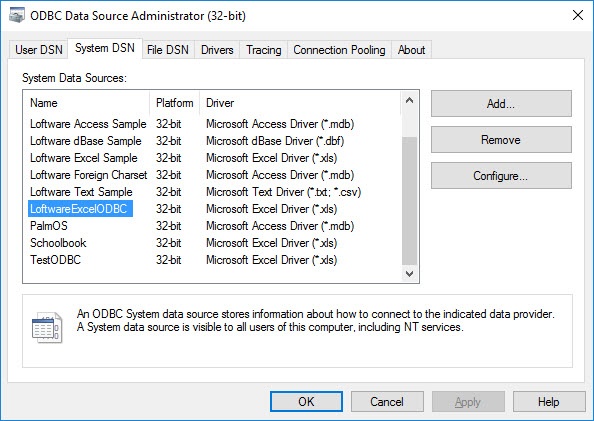The image size is (594, 421).
Task: Click the Cancel button
Action: coord(387,401)
